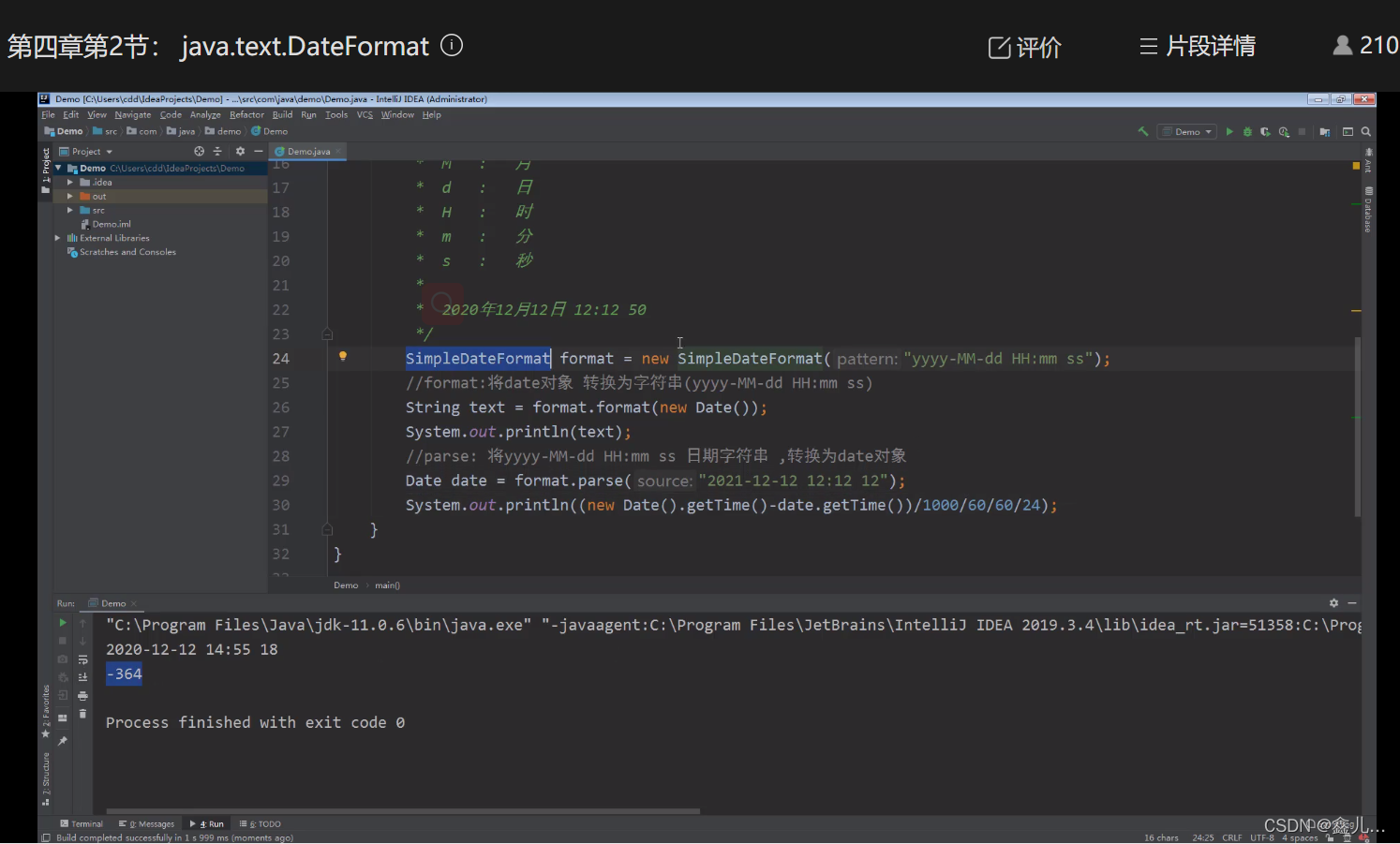Click the intention lightbulb on line 24
Image resolution: width=1400 pixels, height=844 pixels.
tap(343, 356)
